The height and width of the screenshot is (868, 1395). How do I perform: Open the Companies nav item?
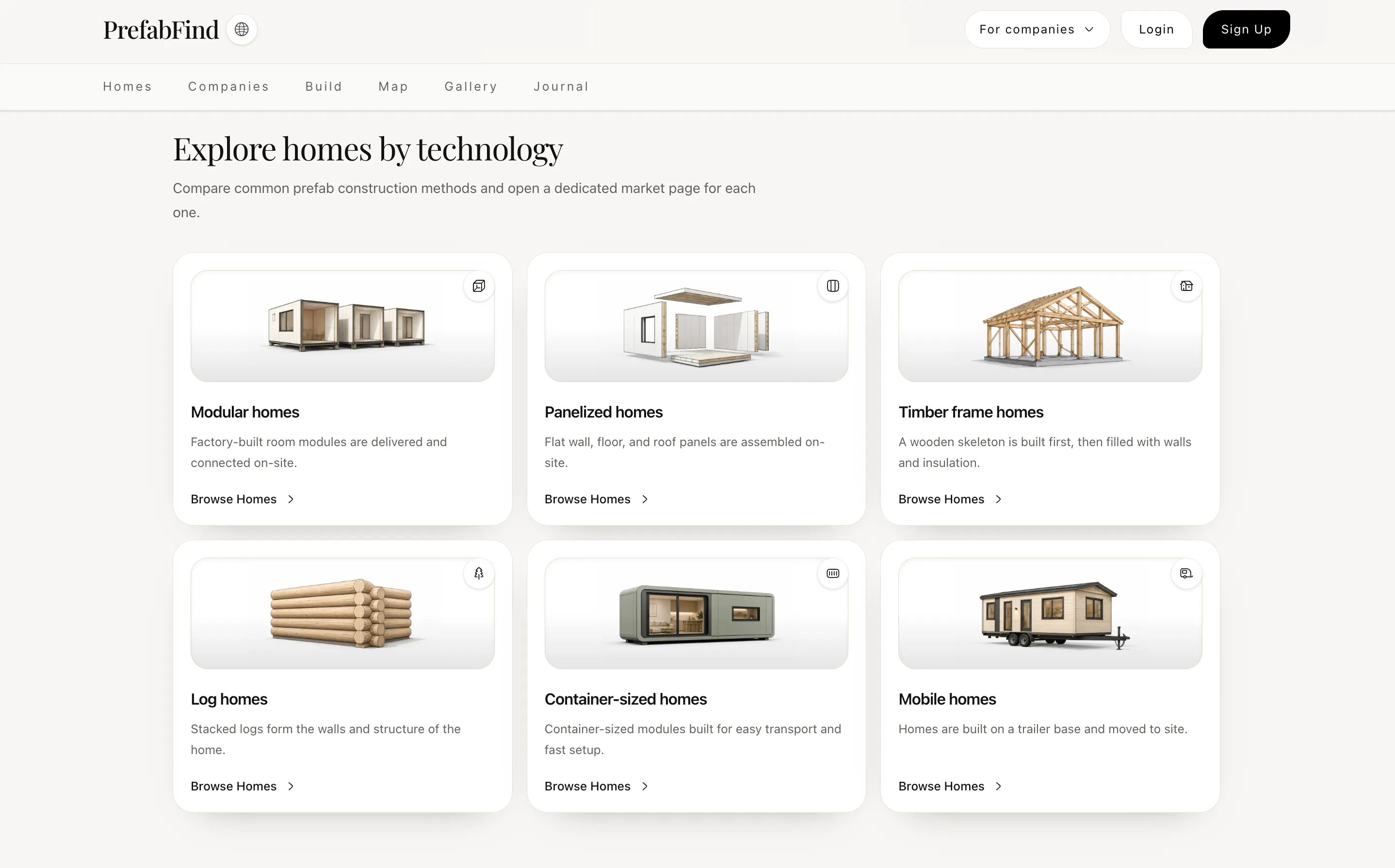(228, 87)
